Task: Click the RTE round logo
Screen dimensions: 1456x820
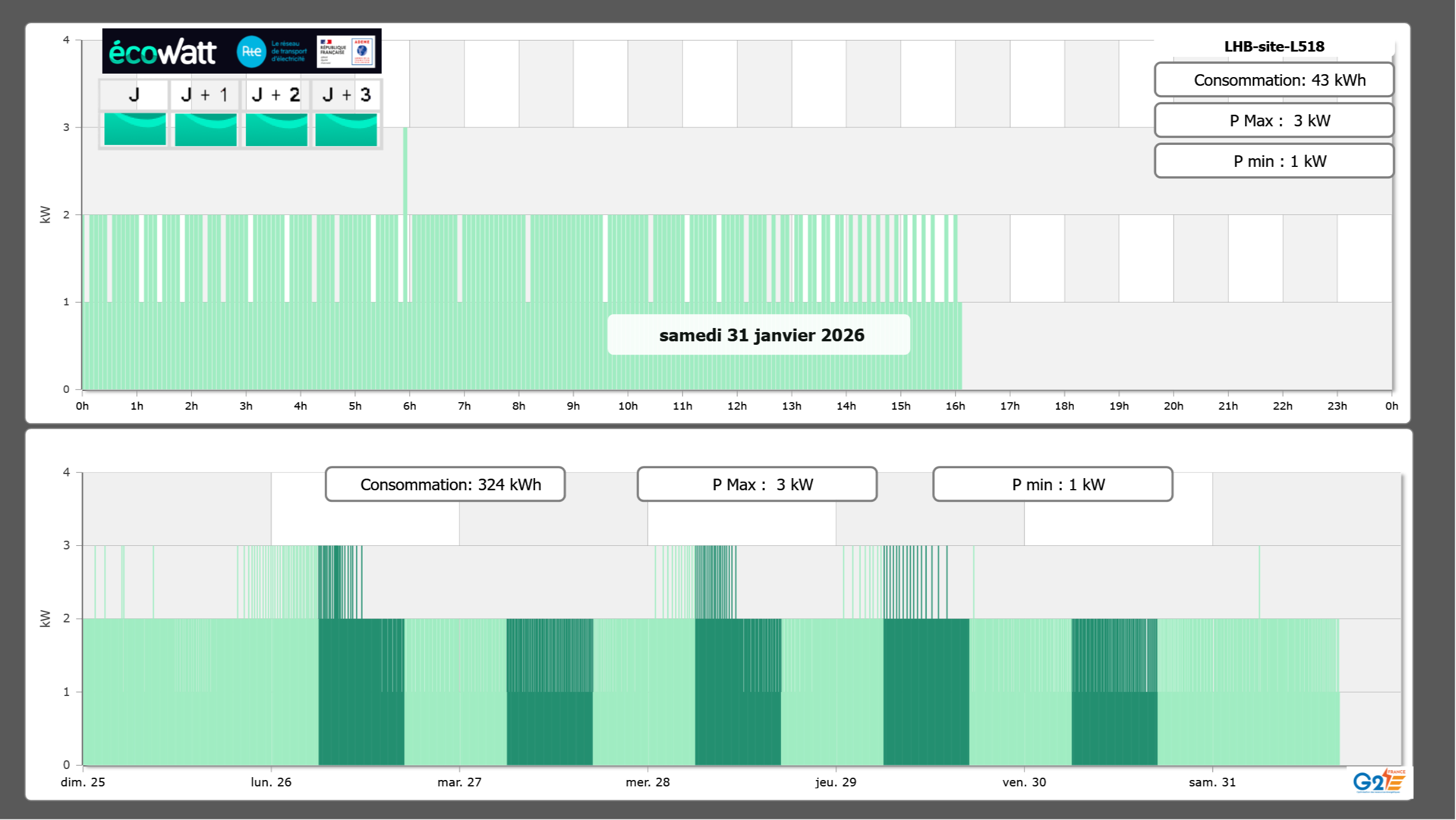Action: point(251,52)
